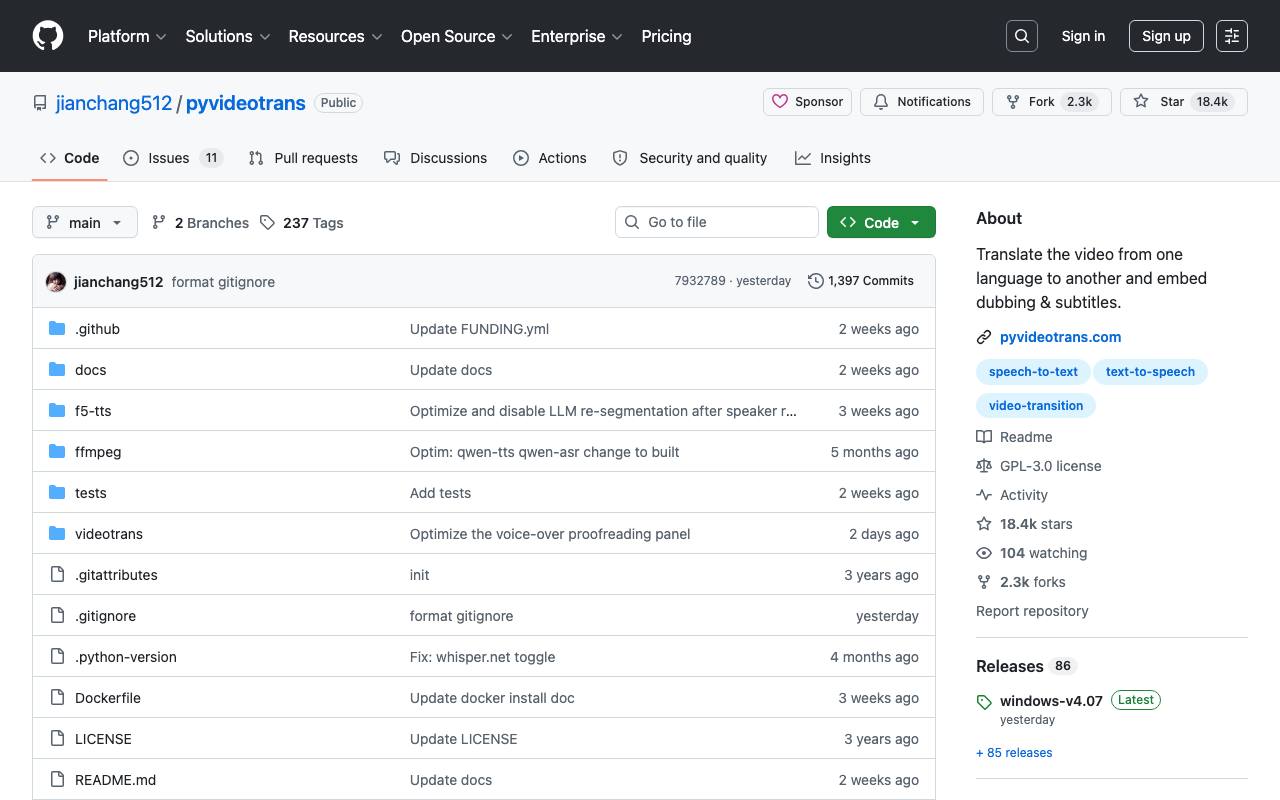This screenshot has height=800, width=1280.
Task: Click the LICENSE file icon
Action: (x=57, y=738)
